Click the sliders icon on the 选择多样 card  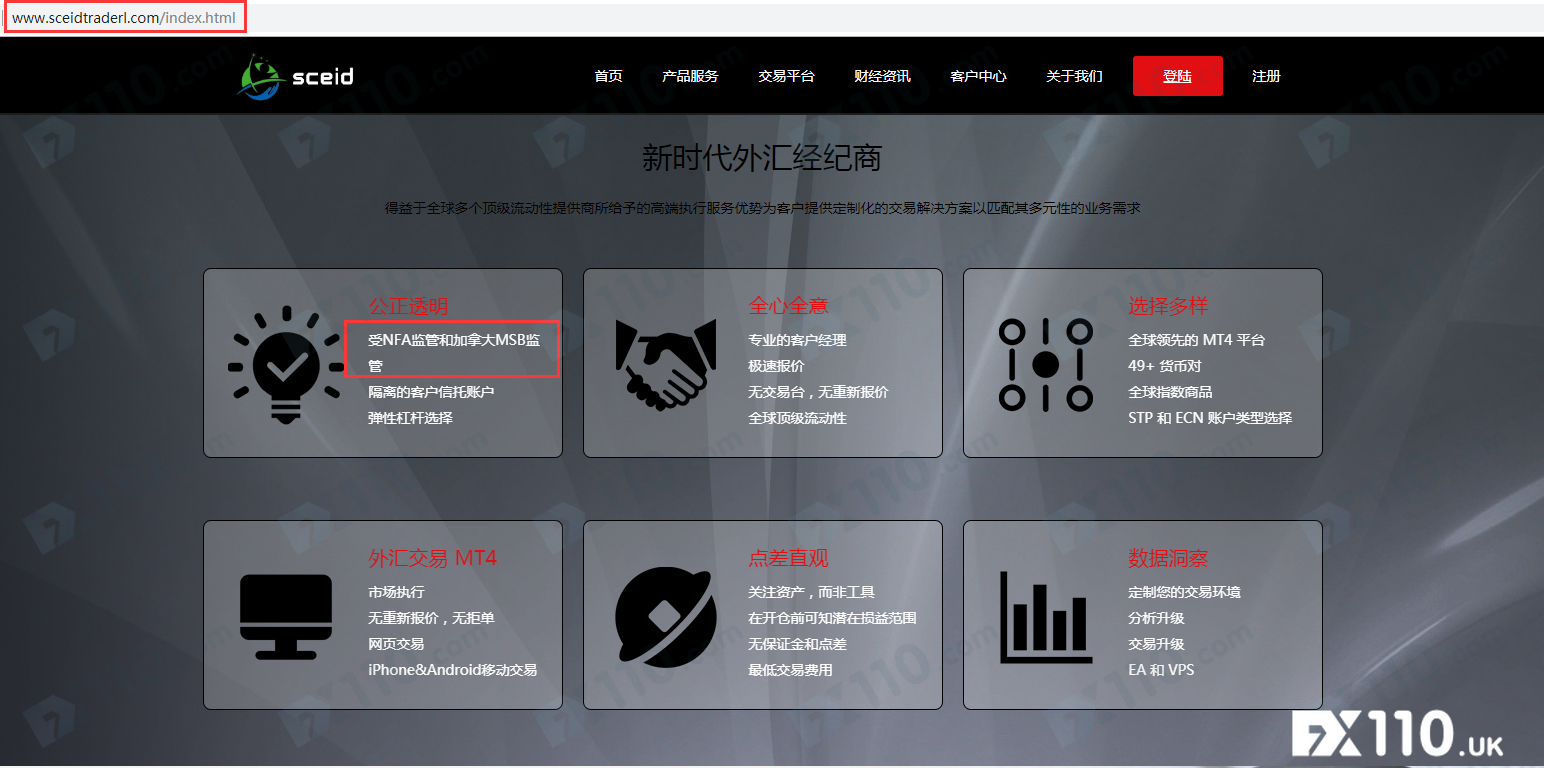[1045, 364]
